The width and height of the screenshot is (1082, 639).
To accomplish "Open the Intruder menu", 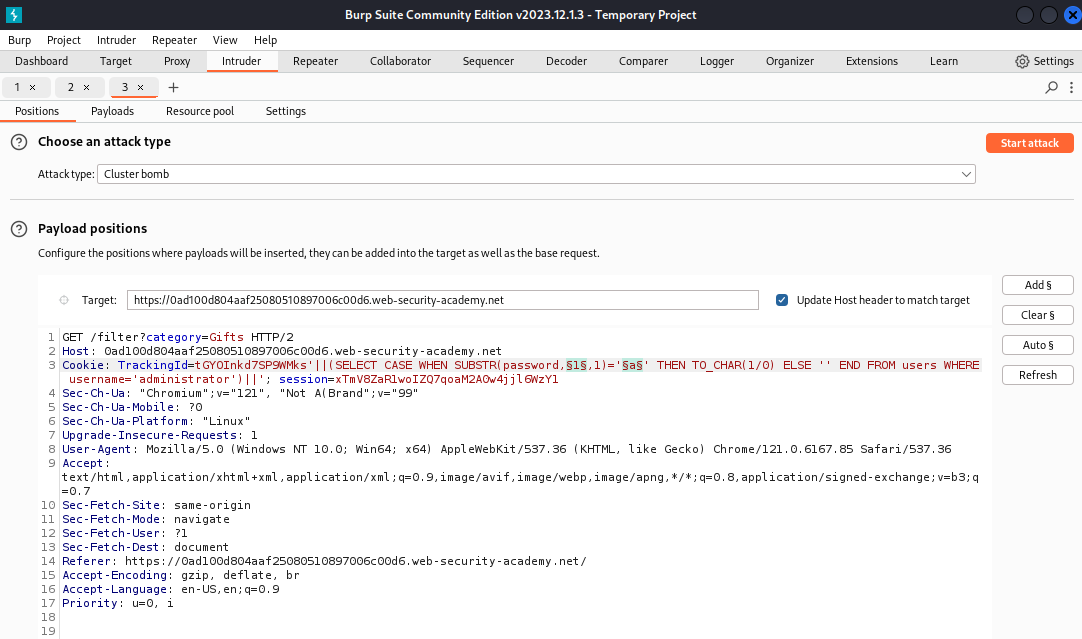I will click(x=116, y=40).
